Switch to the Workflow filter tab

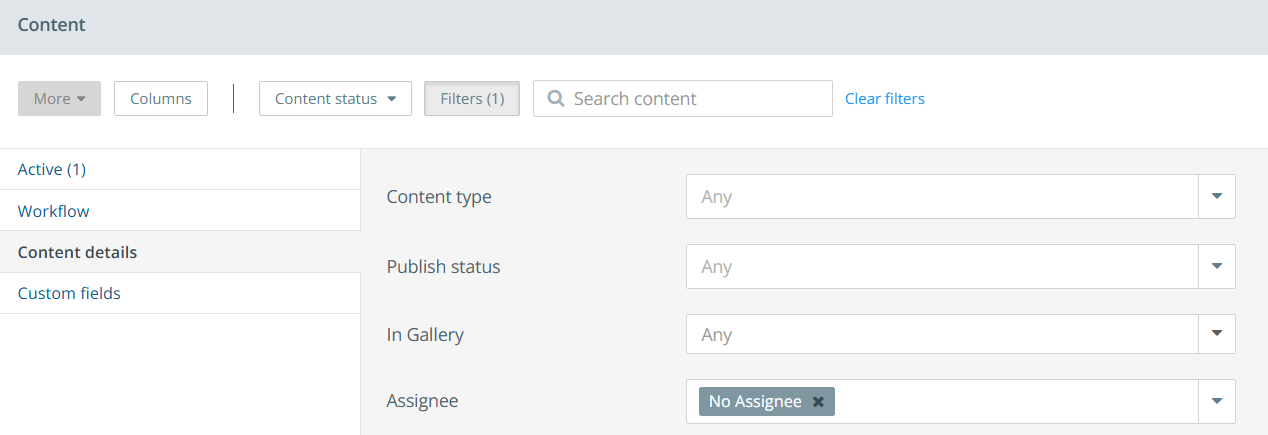coord(54,212)
